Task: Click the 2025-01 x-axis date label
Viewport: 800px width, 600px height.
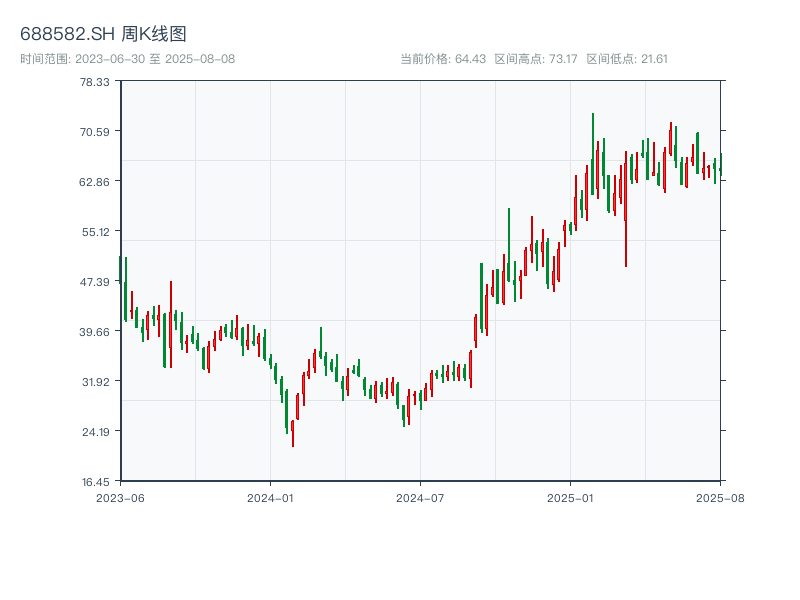Action: point(570,497)
